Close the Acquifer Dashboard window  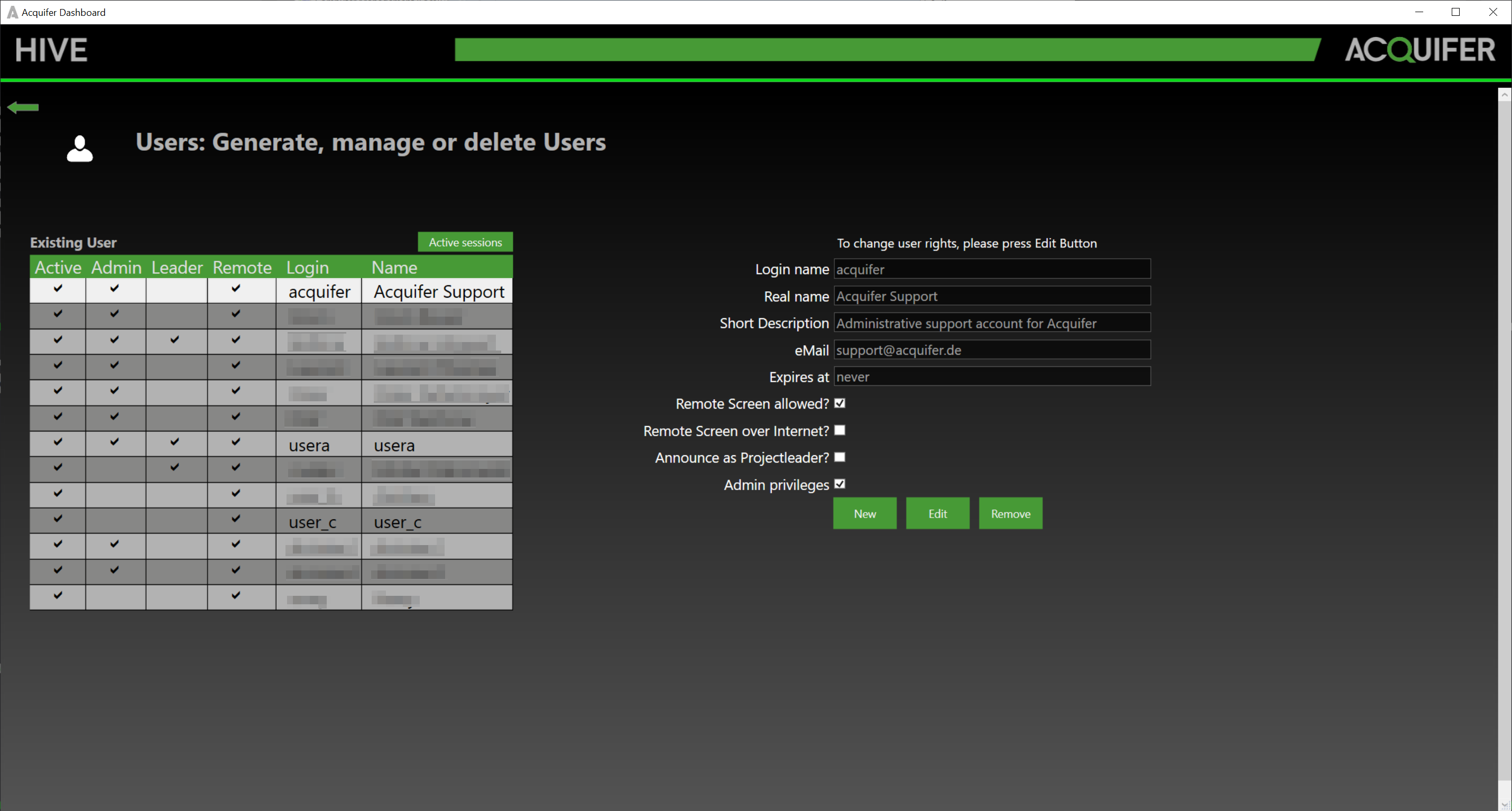(1492, 12)
